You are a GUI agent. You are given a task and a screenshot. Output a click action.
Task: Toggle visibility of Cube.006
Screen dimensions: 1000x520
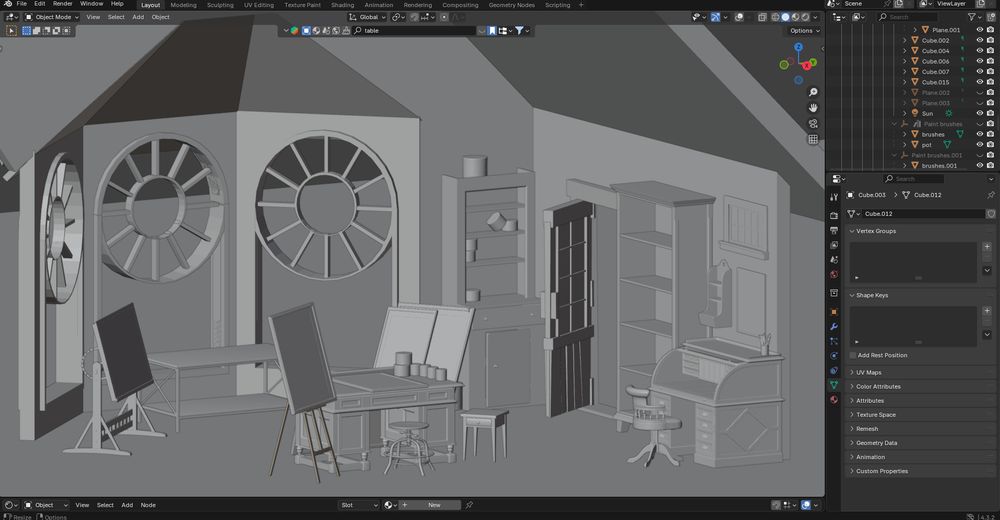(x=980, y=61)
